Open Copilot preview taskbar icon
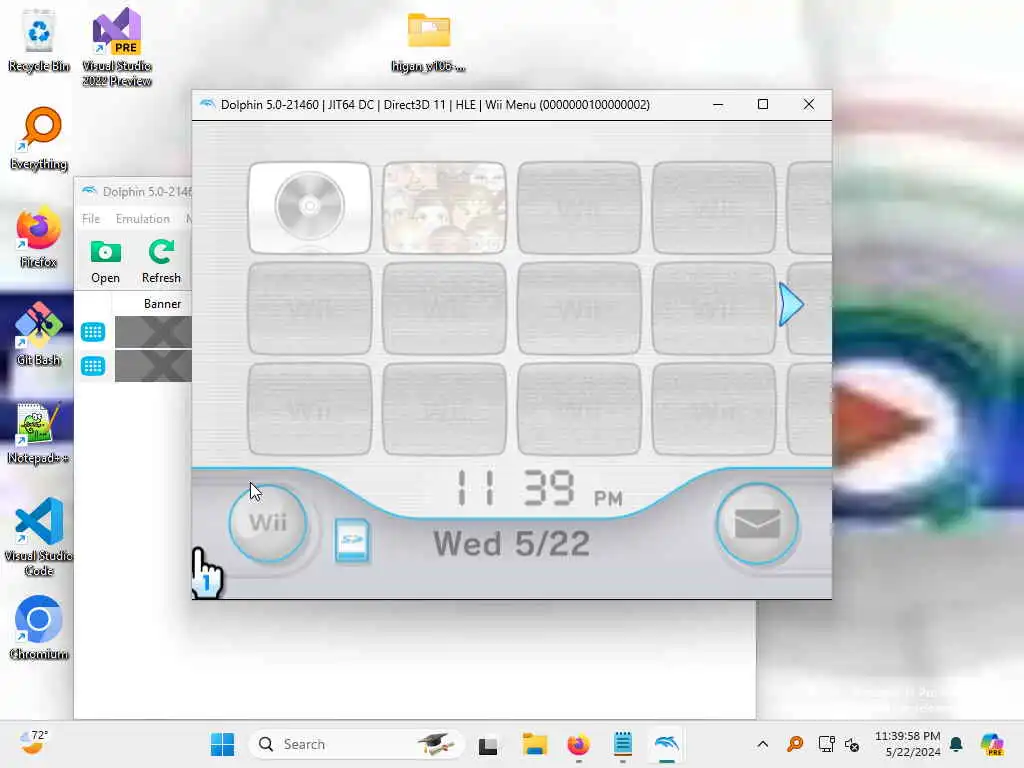Screen dimensions: 1024x768 [991, 744]
